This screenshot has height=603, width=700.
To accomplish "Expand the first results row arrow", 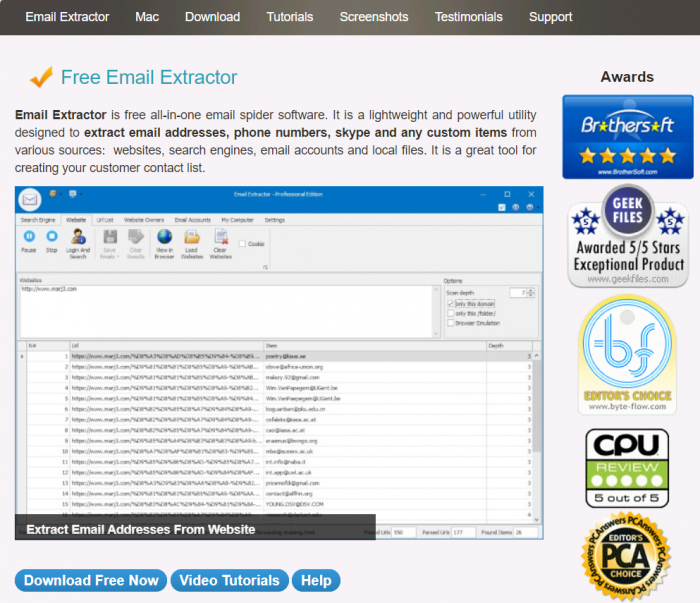I will (22, 356).
